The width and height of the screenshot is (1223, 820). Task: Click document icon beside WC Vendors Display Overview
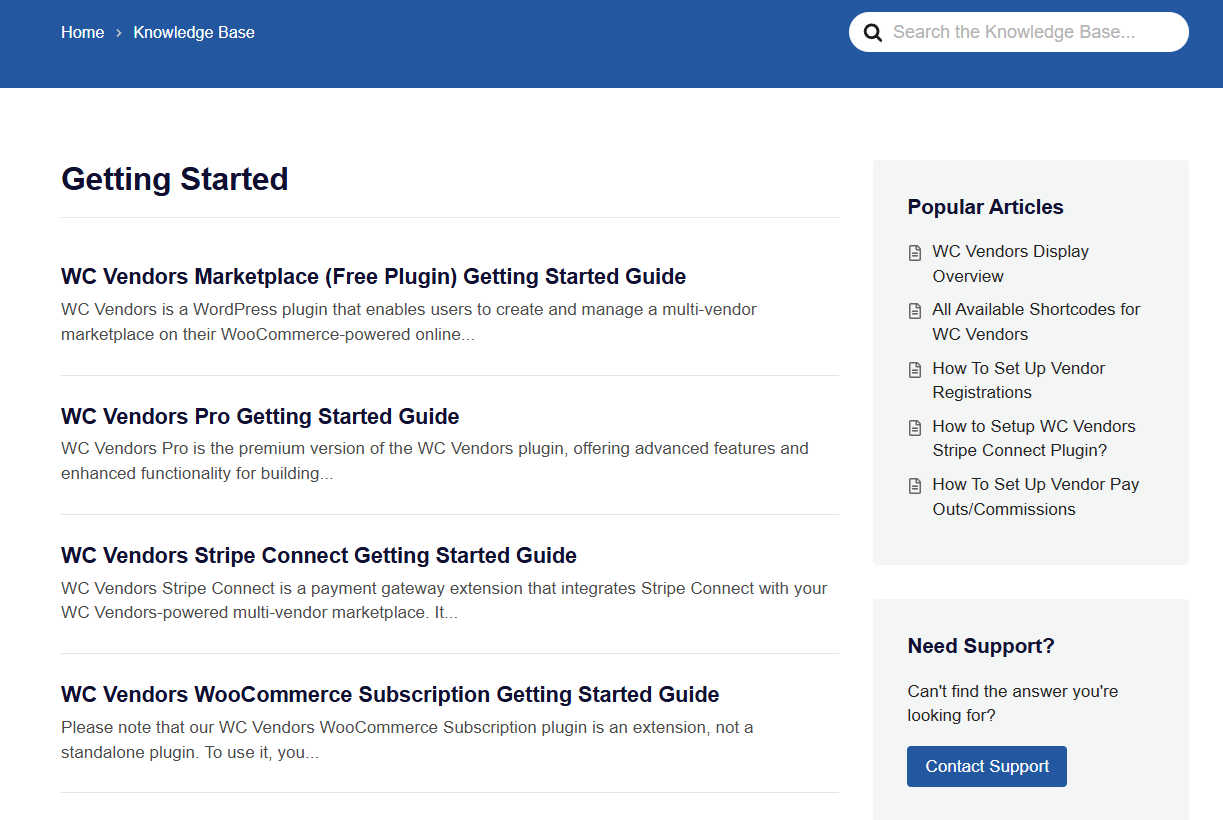[915, 253]
